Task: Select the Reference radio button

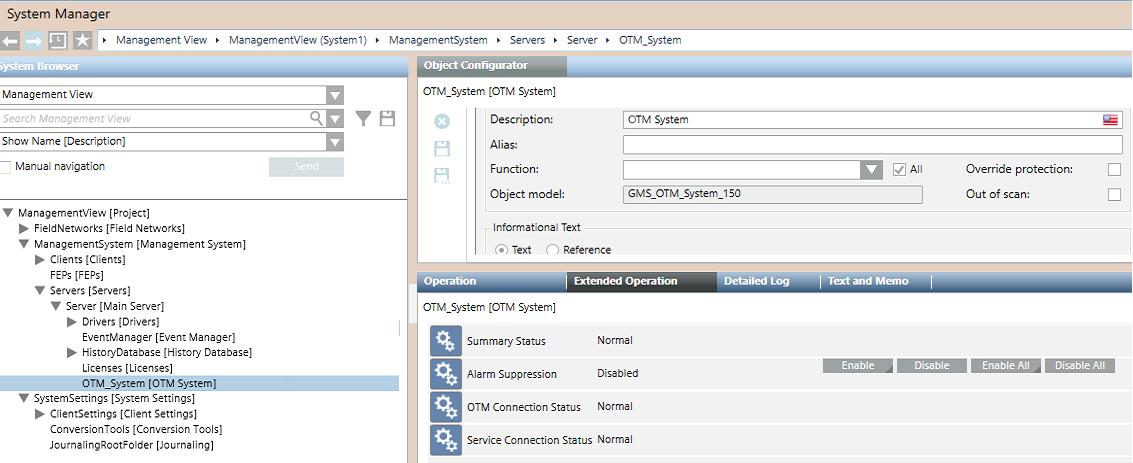Action: [x=552, y=250]
